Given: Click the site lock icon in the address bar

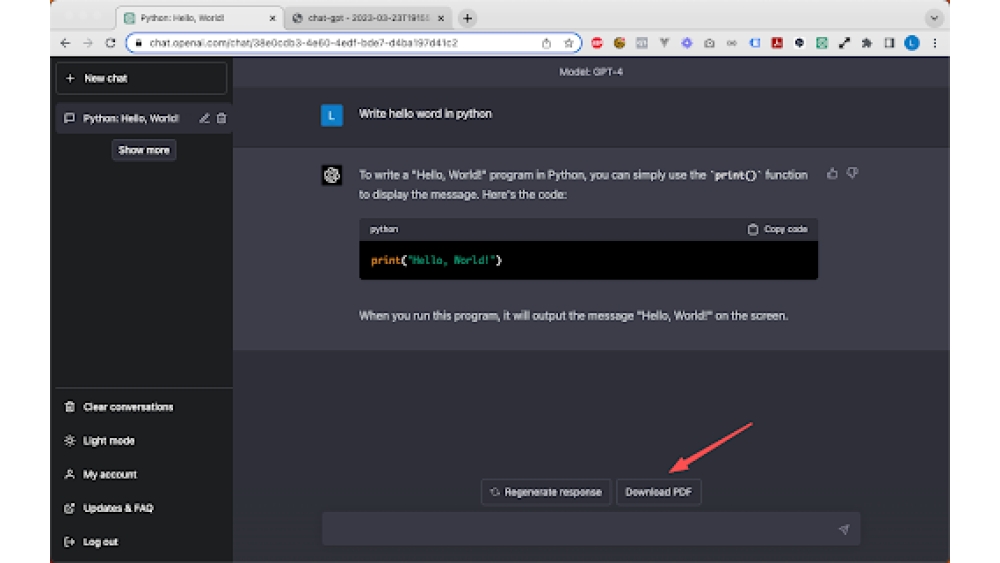Looking at the screenshot, I should (138, 43).
